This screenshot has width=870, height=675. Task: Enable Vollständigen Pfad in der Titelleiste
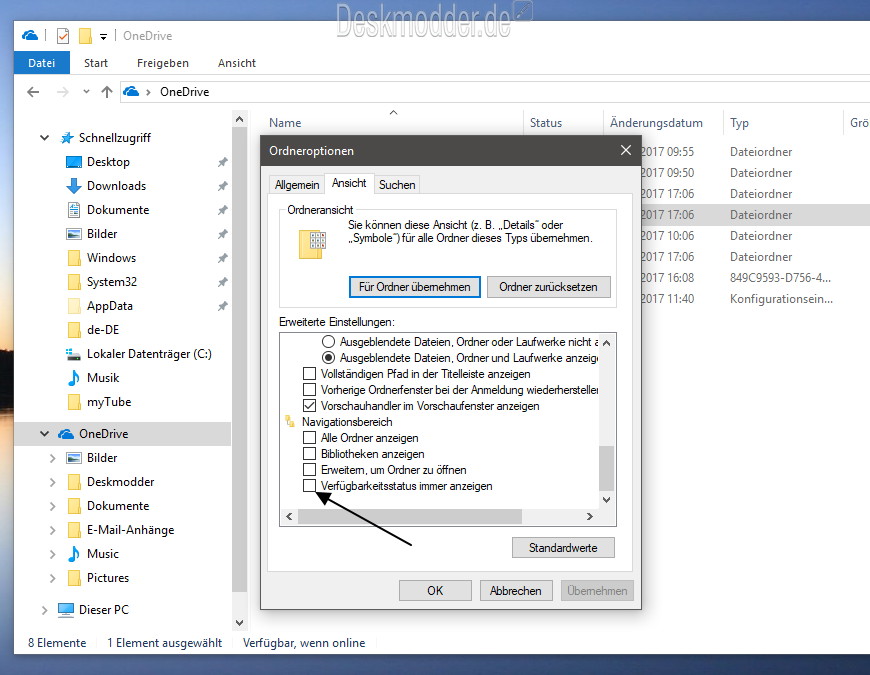click(310, 374)
